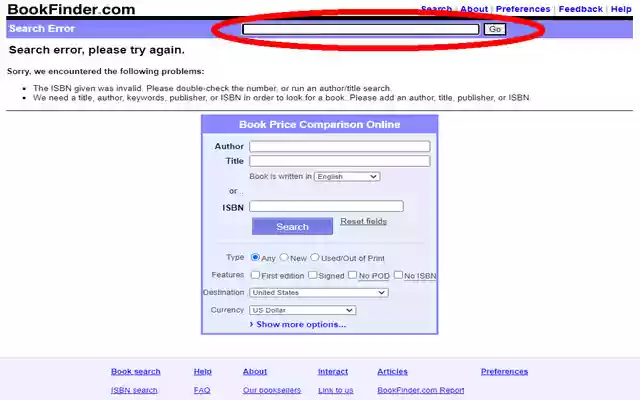This screenshot has height=400, width=640.
Task: Open the About footer link
Action: (255, 371)
